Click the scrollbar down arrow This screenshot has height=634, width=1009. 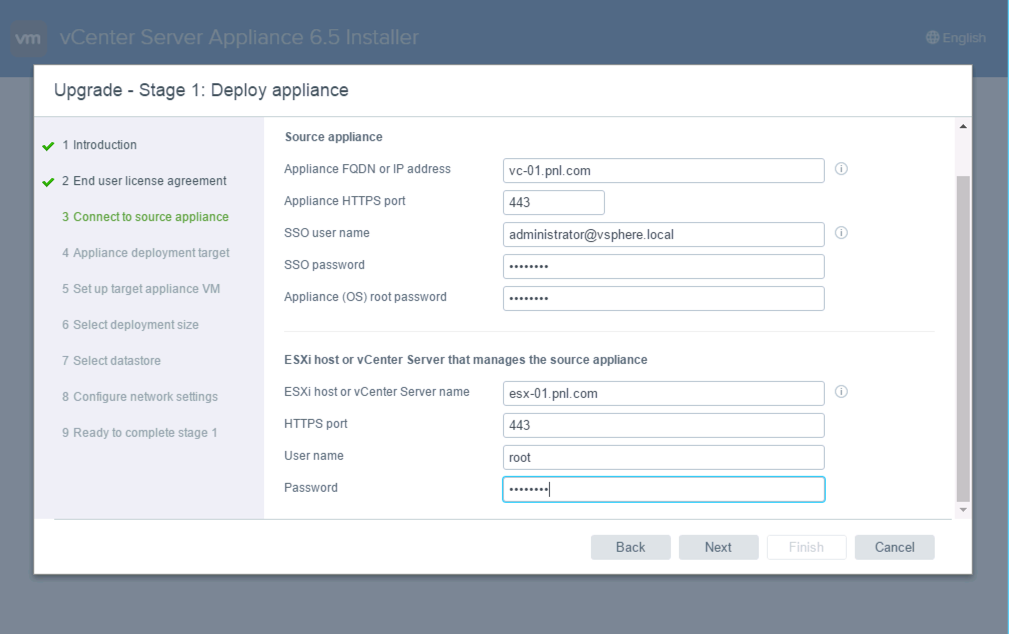(963, 510)
